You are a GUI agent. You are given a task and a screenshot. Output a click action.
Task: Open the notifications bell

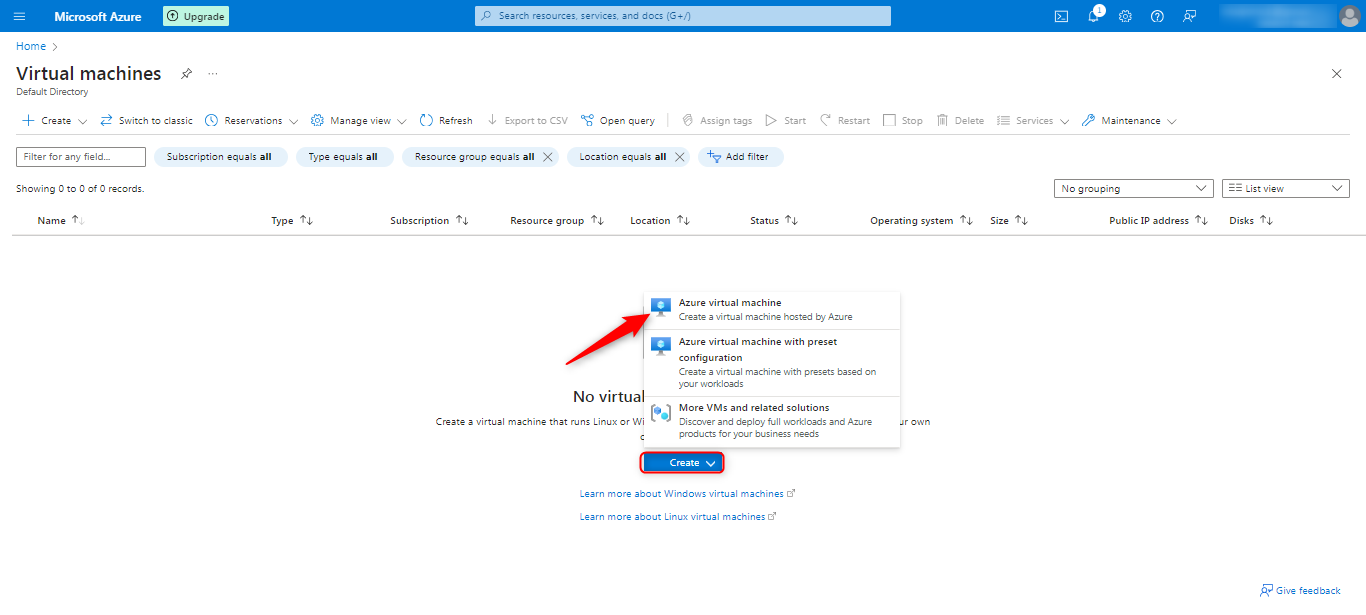tap(1094, 16)
